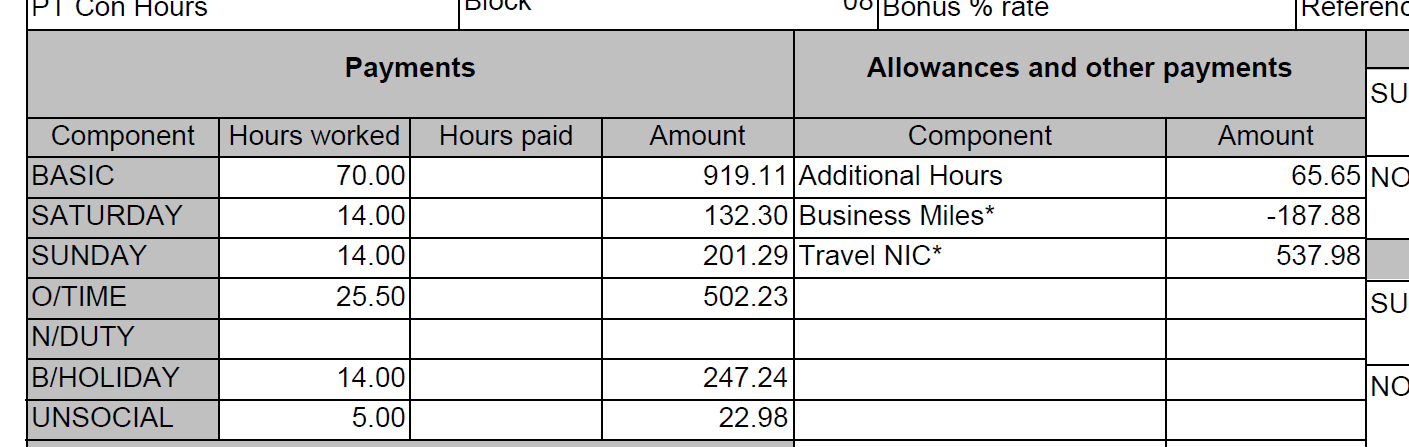Click the Payments section header
Screen dimensions: 1409x447
click(410, 69)
